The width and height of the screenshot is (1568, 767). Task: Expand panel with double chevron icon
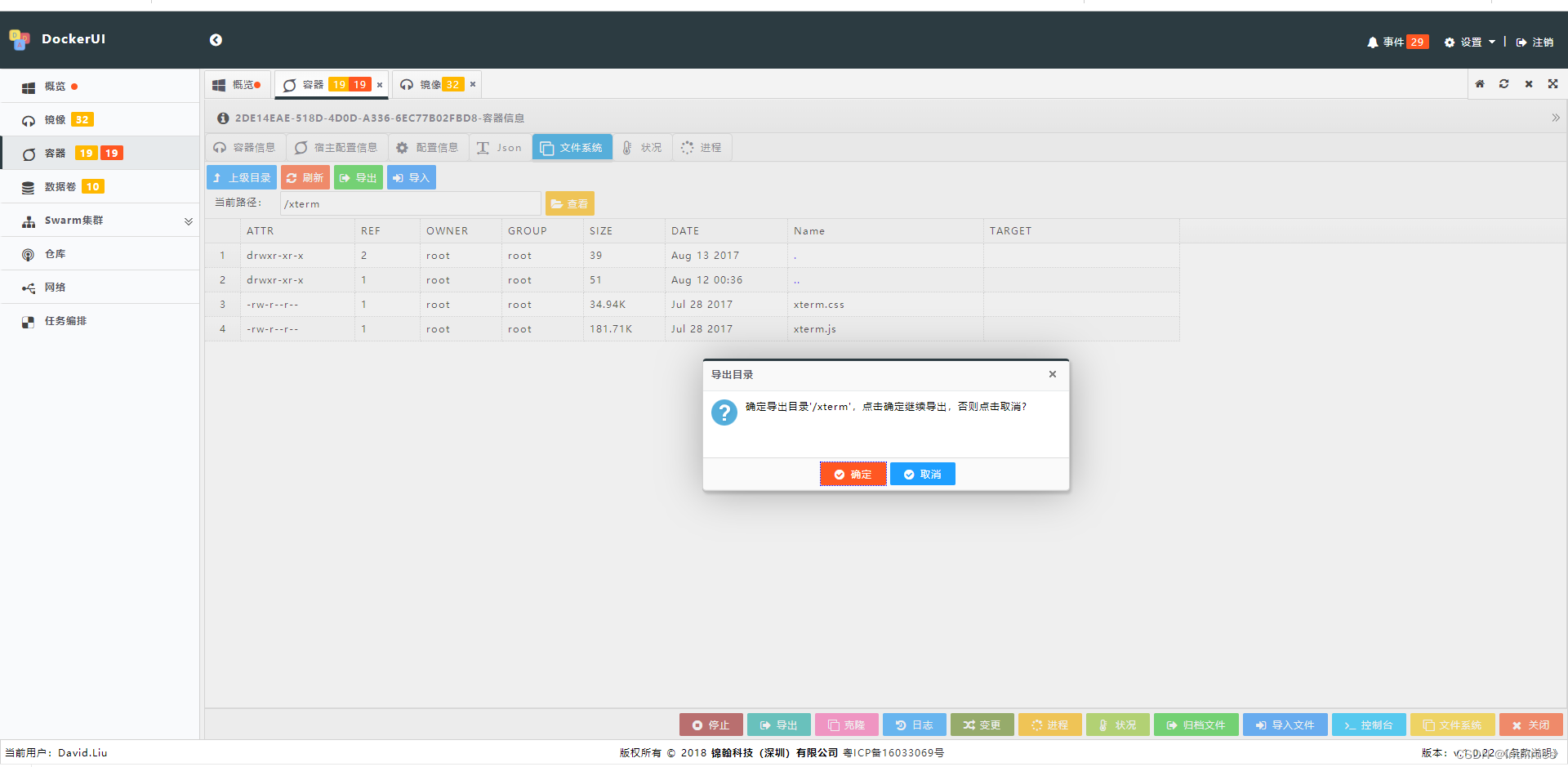point(1556,118)
